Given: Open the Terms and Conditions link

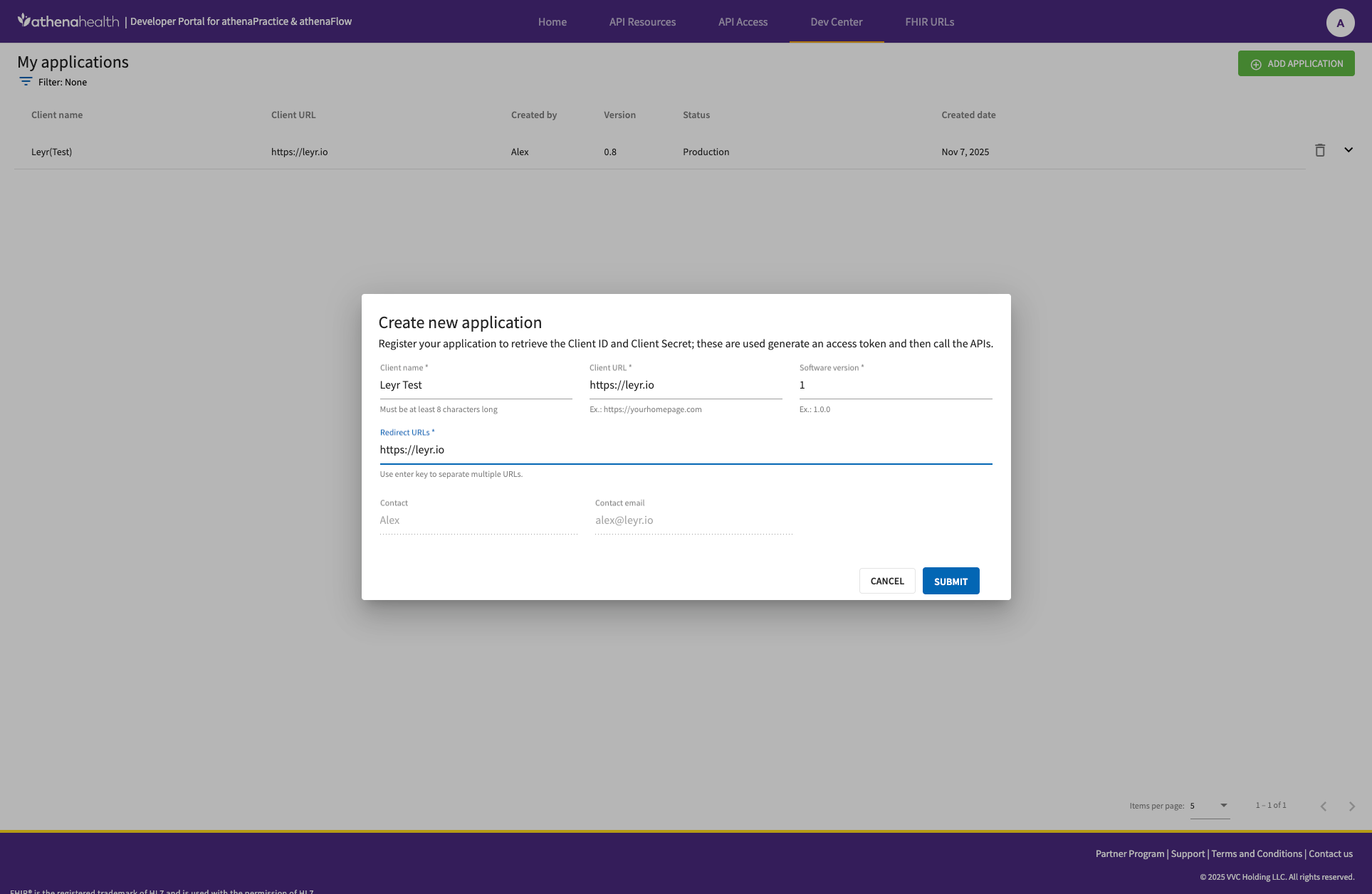Looking at the screenshot, I should coord(1256,853).
